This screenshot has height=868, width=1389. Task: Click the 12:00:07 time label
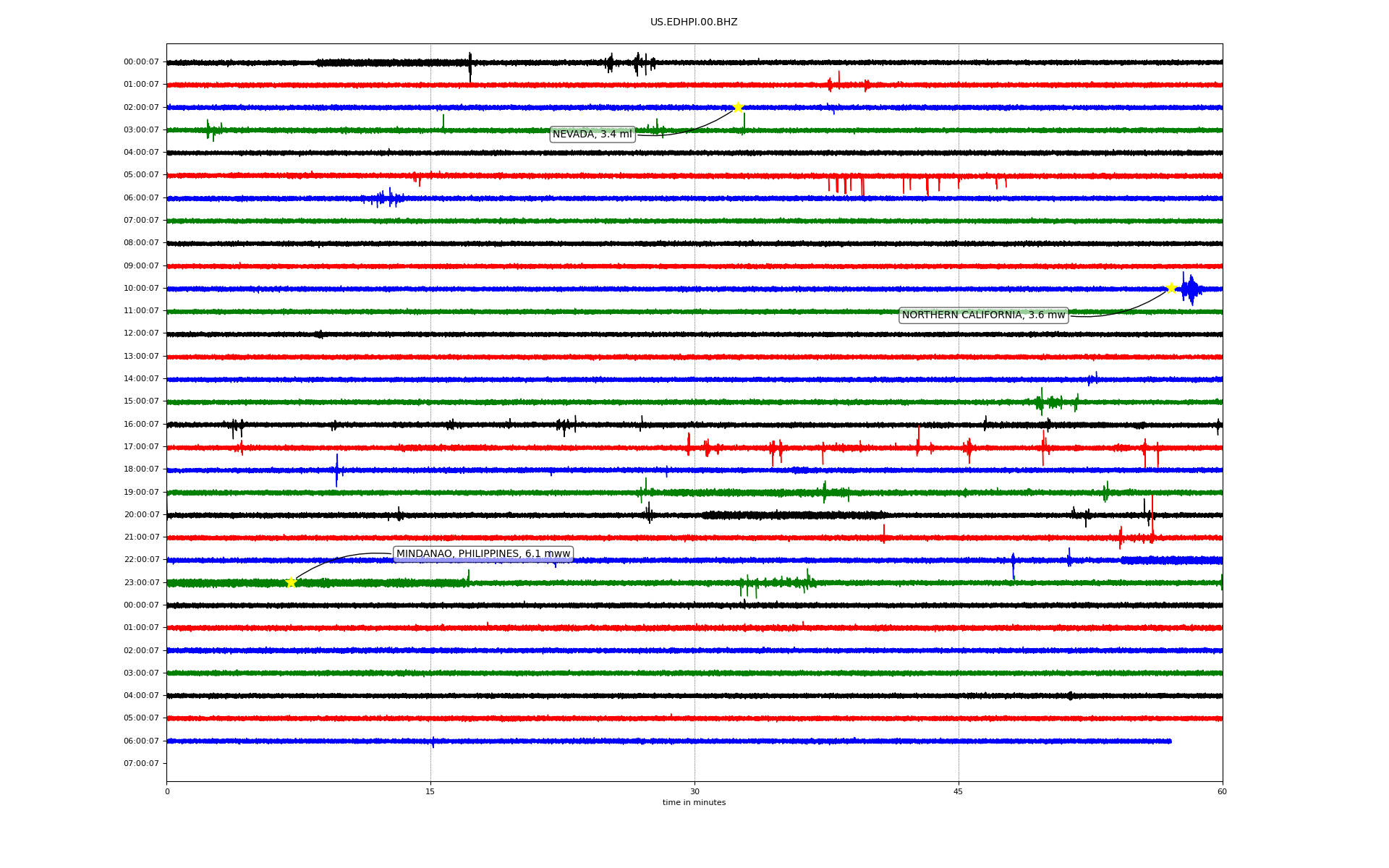pyautogui.click(x=141, y=333)
